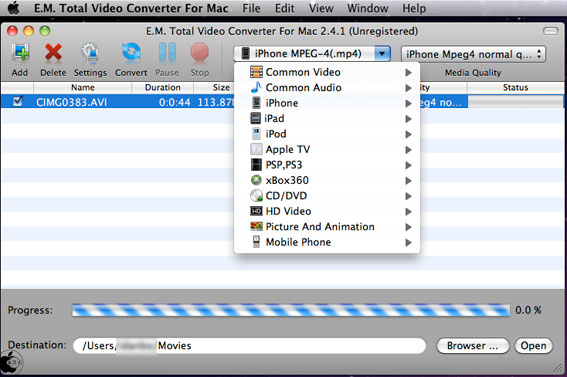Open the Window menu

click(368, 8)
